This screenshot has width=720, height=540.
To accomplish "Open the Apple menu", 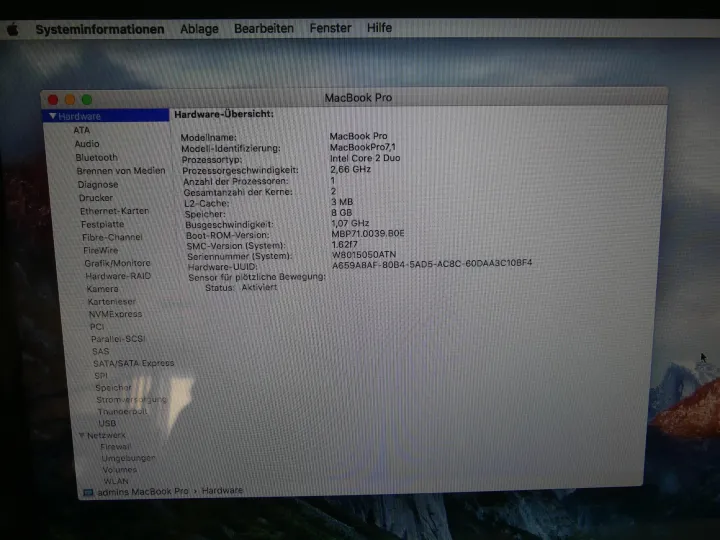I will coord(13,29).
